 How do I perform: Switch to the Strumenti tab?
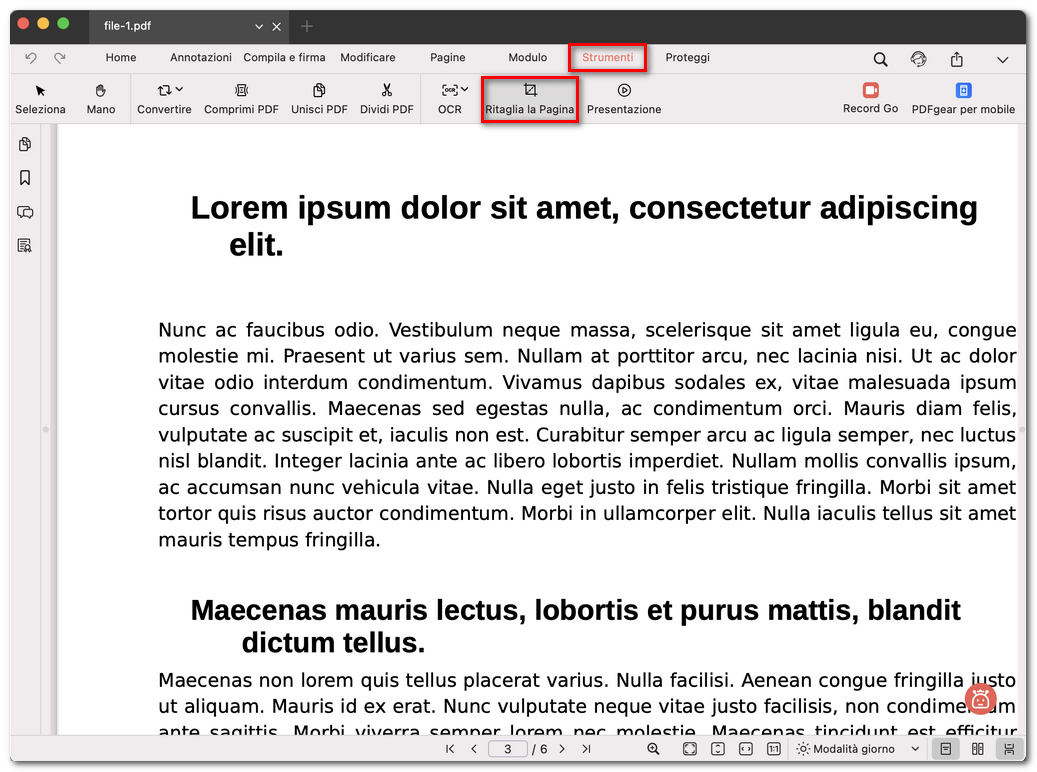[x=607, y=57]
